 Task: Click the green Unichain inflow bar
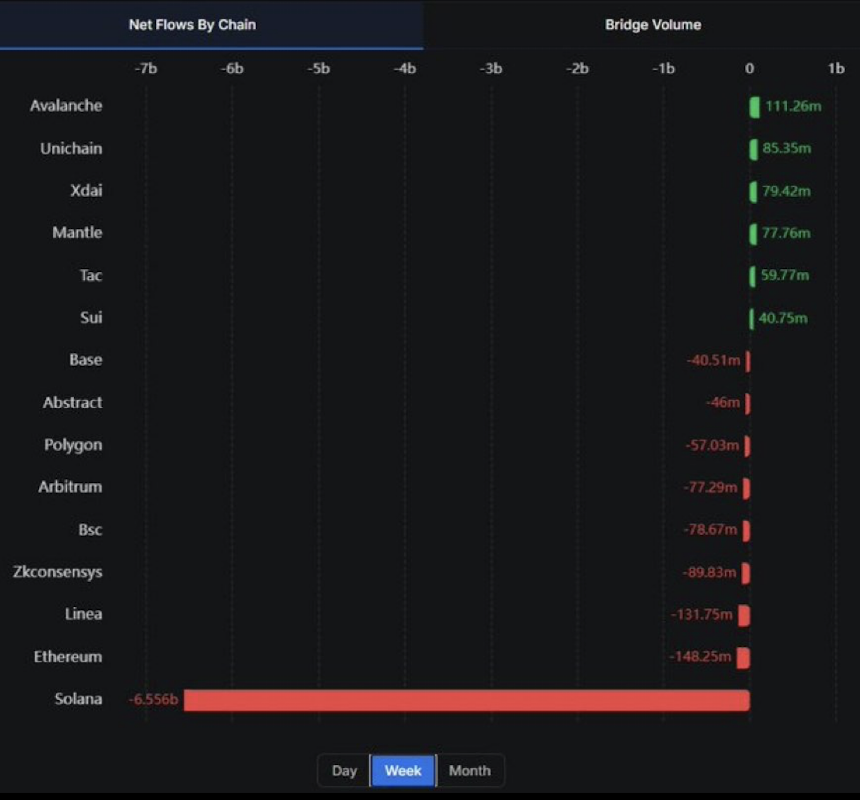(x=754, y=150)
